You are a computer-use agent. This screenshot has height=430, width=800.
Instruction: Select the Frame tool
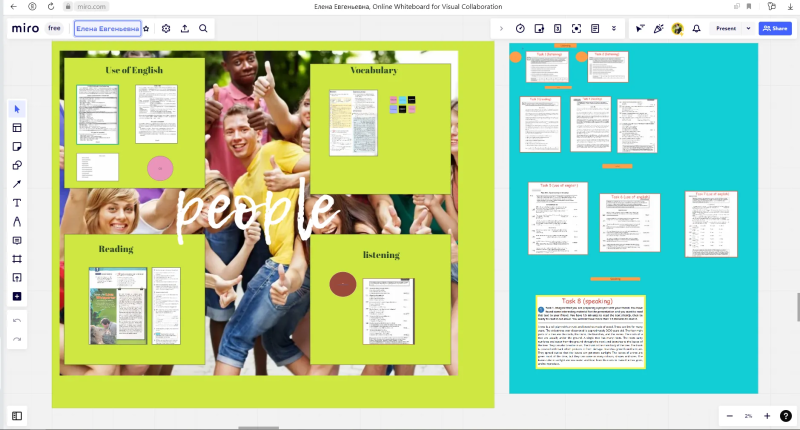point(17,259)
